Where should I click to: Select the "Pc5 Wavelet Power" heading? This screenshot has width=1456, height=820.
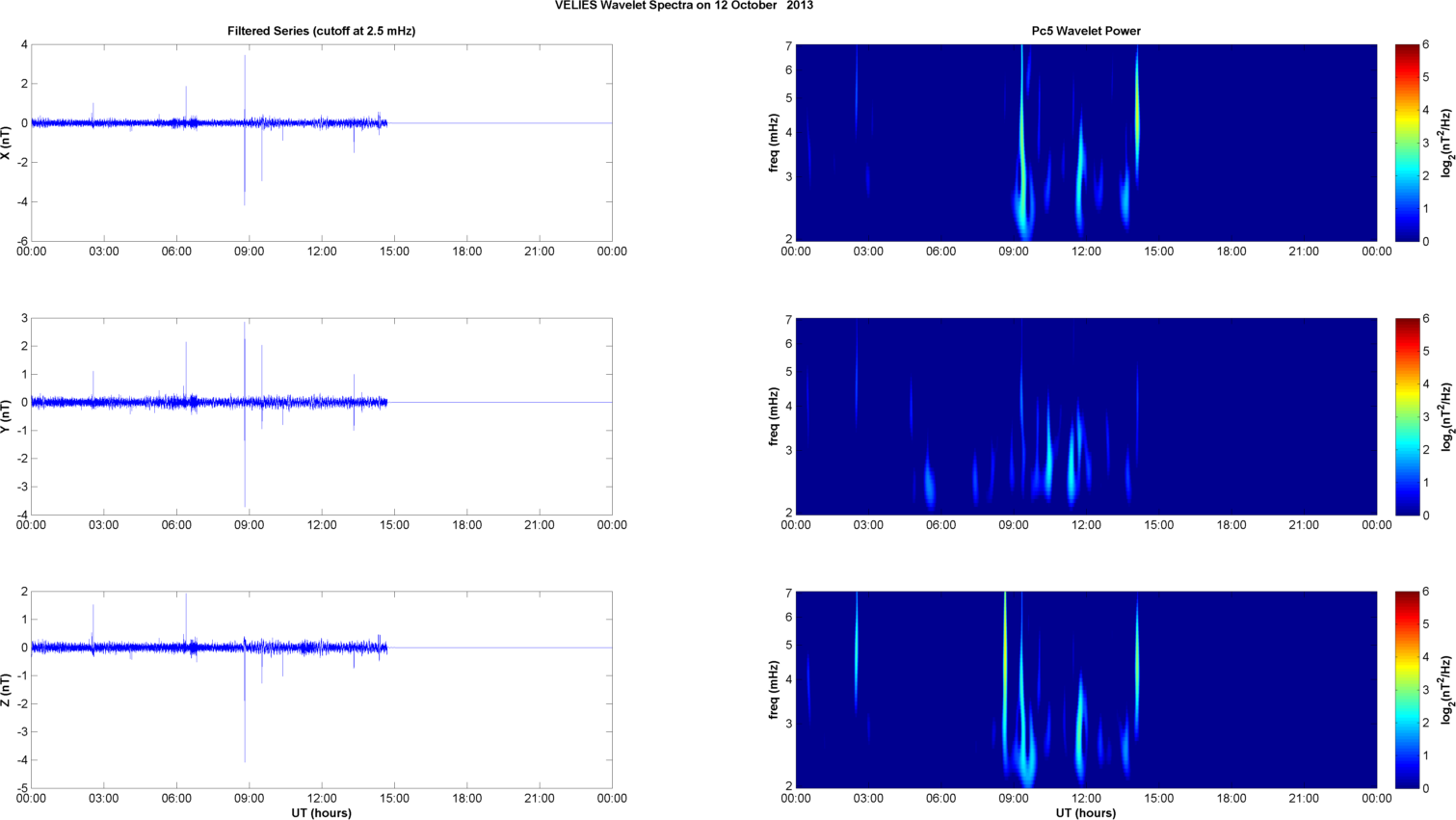pos(1086,31)
